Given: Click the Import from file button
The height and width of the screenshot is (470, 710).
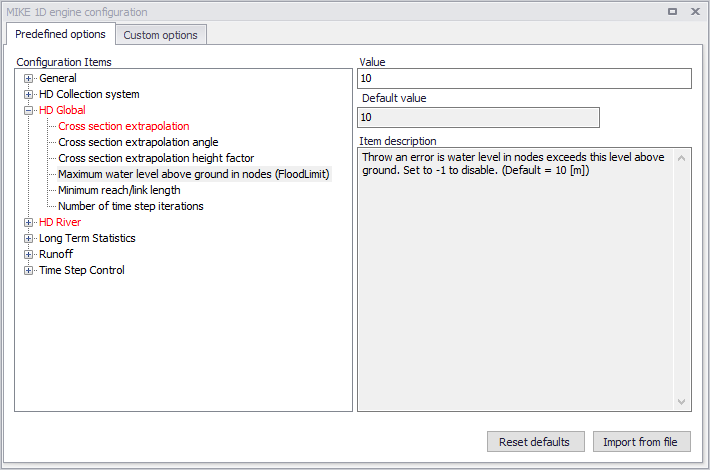Looking at the screenshot, I should tap(641, 441).
